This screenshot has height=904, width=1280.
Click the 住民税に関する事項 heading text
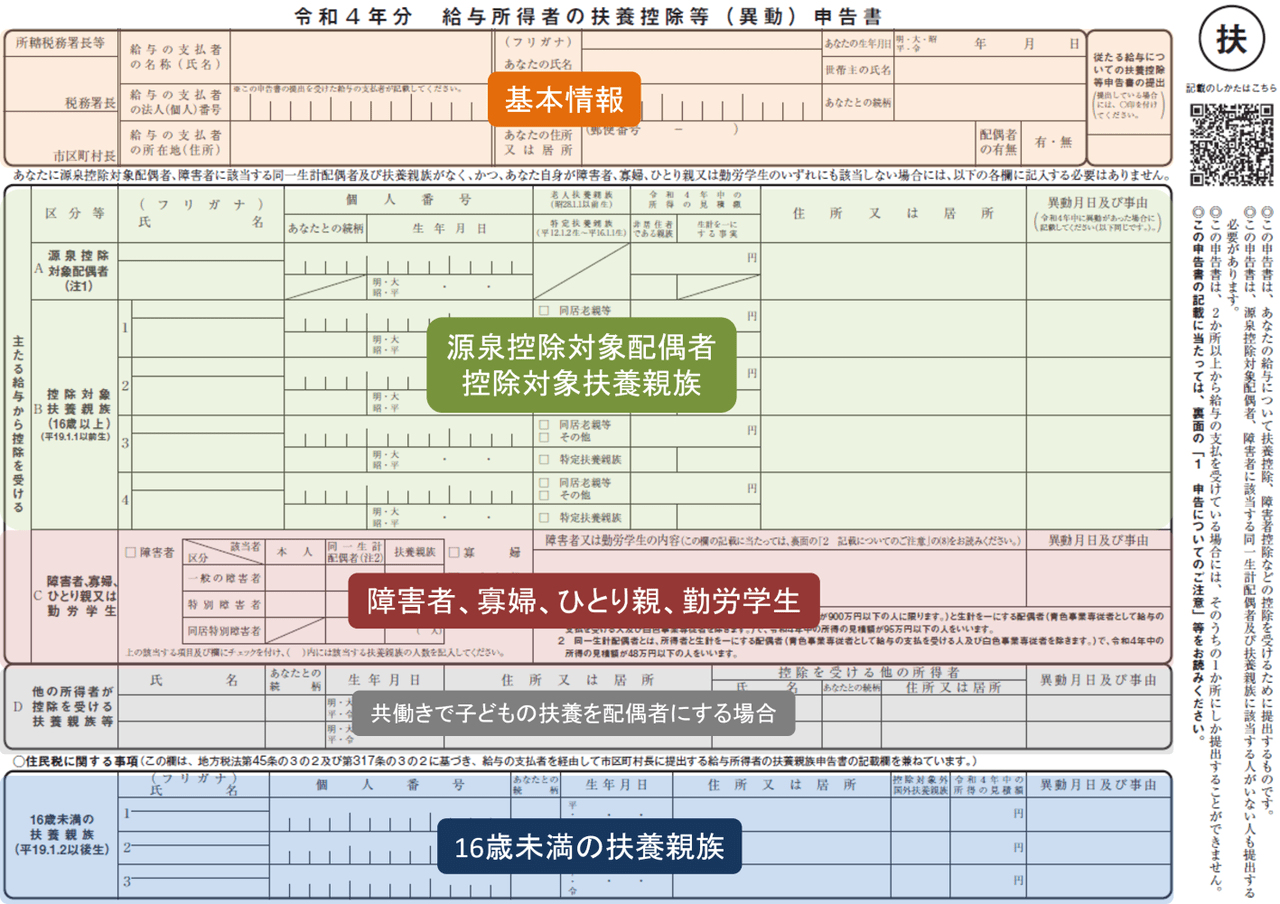coord(74,761)
